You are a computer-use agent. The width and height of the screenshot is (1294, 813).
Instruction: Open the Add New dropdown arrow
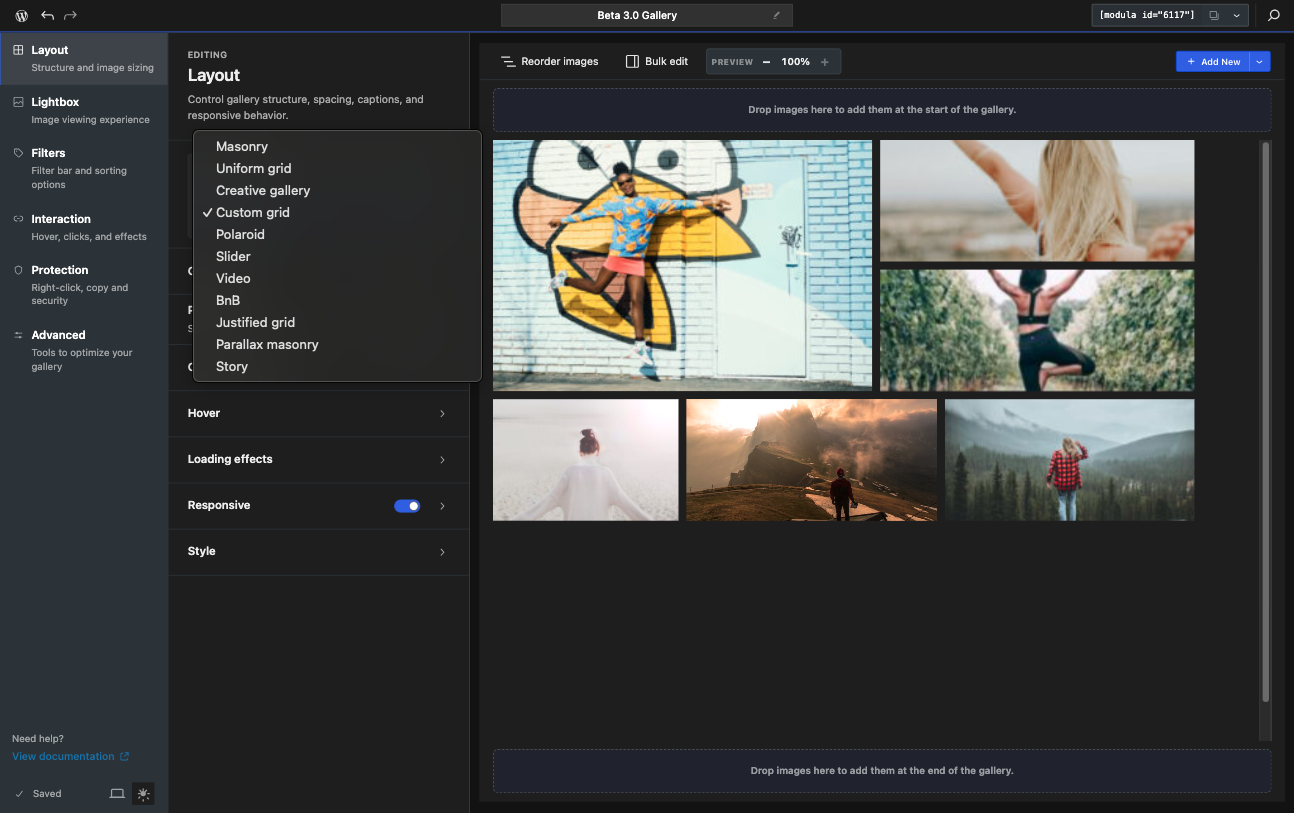pos(1260,62)
